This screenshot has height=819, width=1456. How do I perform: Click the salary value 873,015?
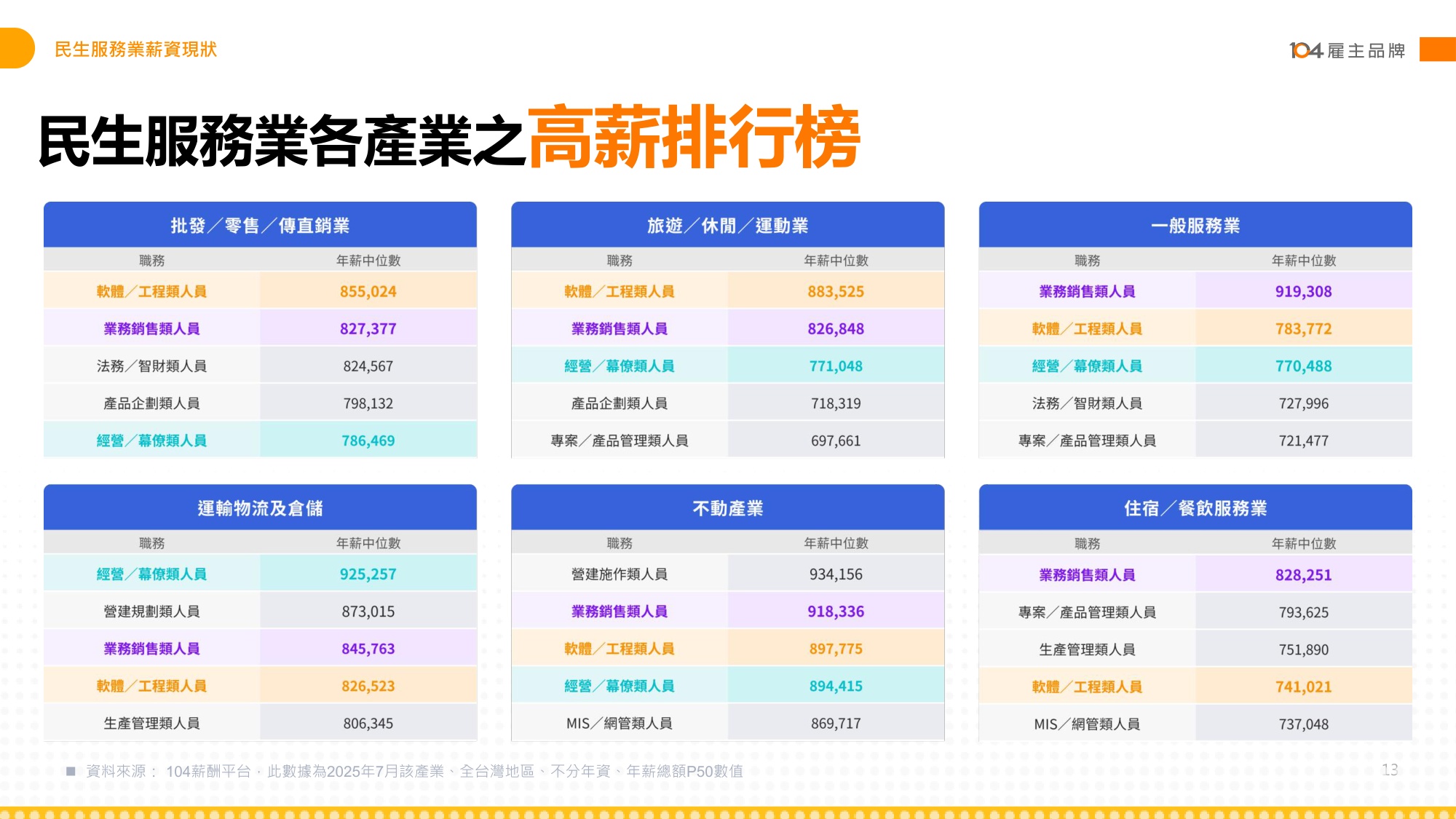click(368, 612)
